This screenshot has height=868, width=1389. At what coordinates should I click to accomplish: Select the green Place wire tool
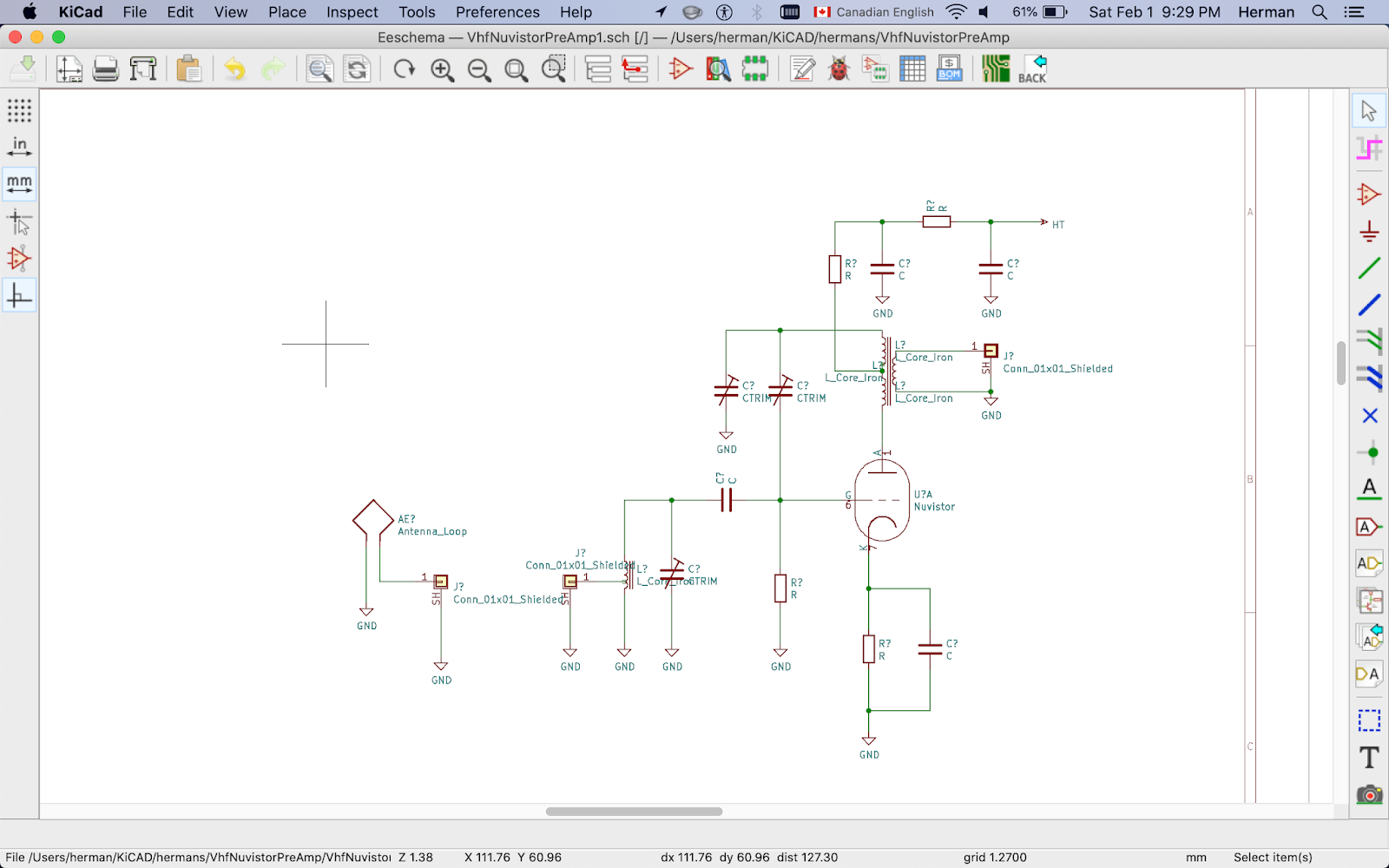tap(1369, 268)
